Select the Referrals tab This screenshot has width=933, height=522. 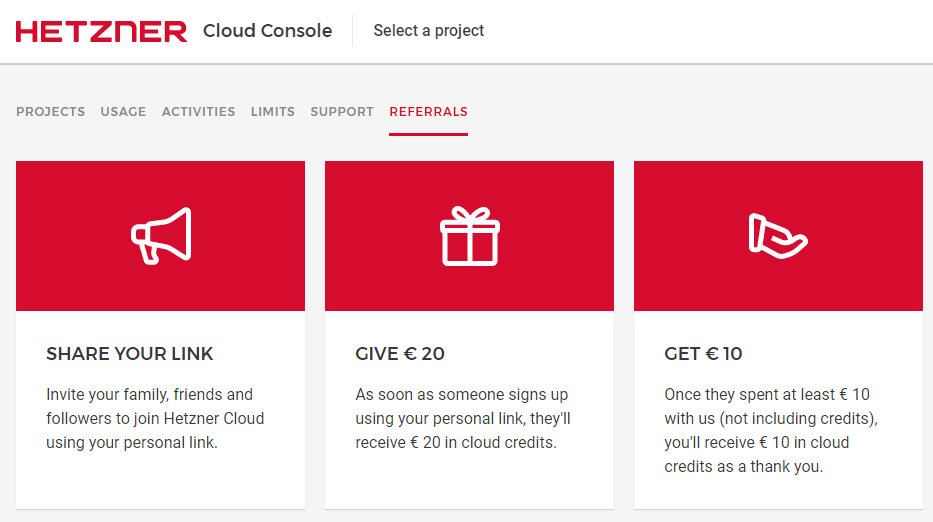coord(428,112)
